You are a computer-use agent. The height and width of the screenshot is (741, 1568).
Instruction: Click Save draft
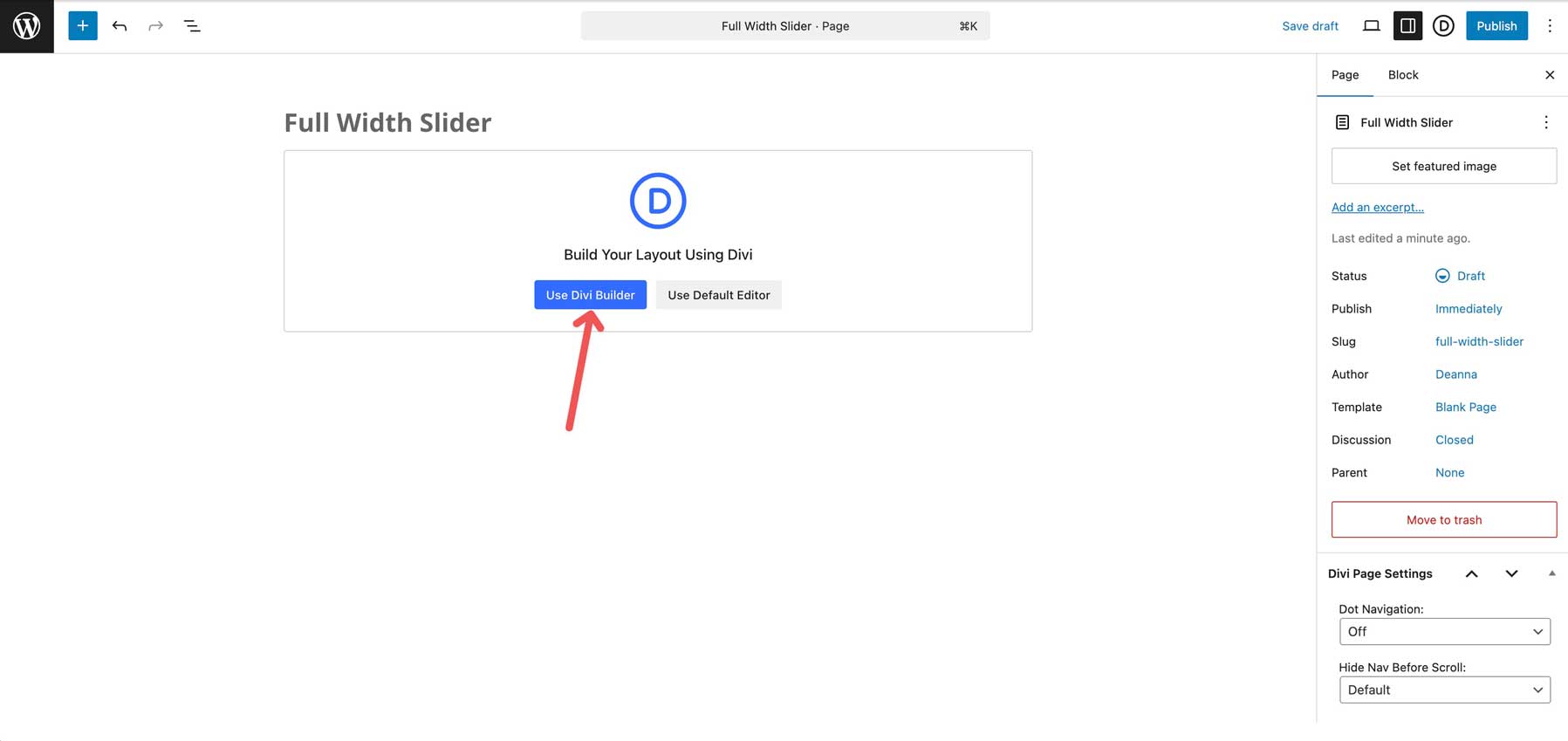(x=1310, y=26)
